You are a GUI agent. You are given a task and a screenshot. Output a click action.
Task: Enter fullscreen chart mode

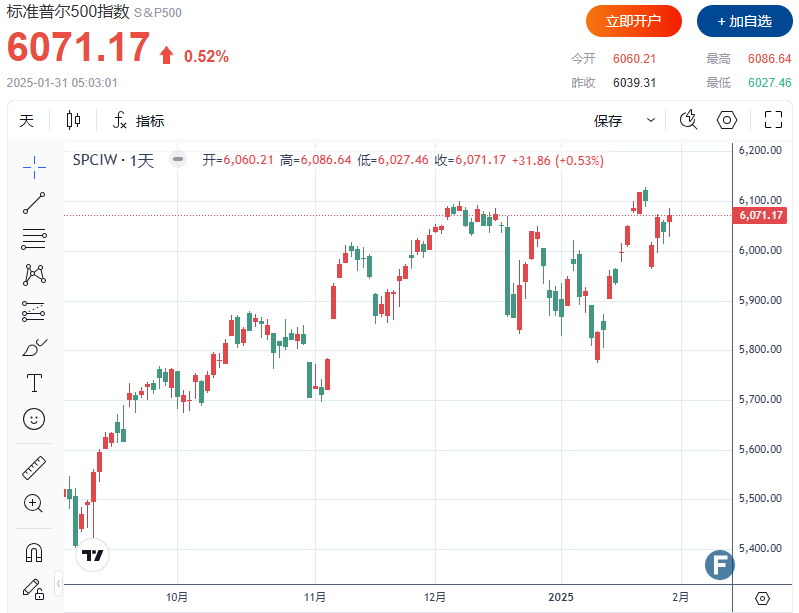(x=773, y=121)
